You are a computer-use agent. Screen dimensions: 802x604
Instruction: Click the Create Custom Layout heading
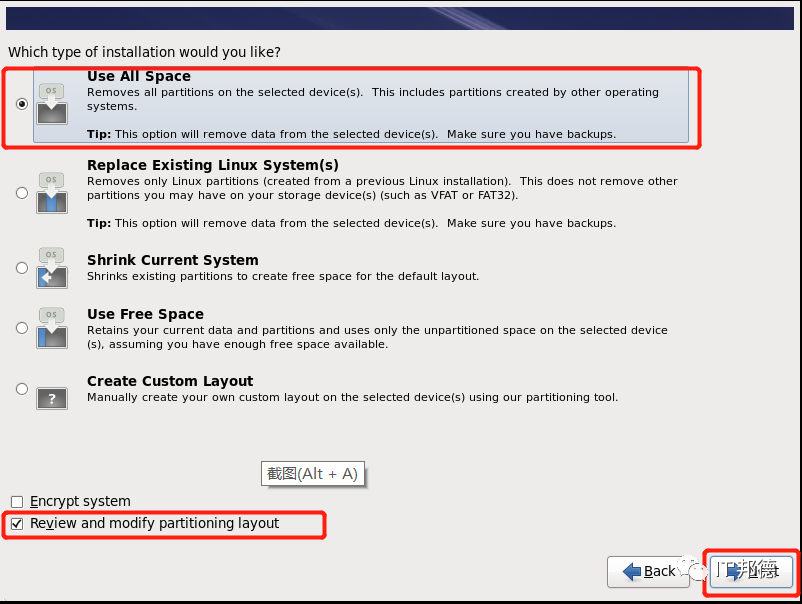[170, 382]
